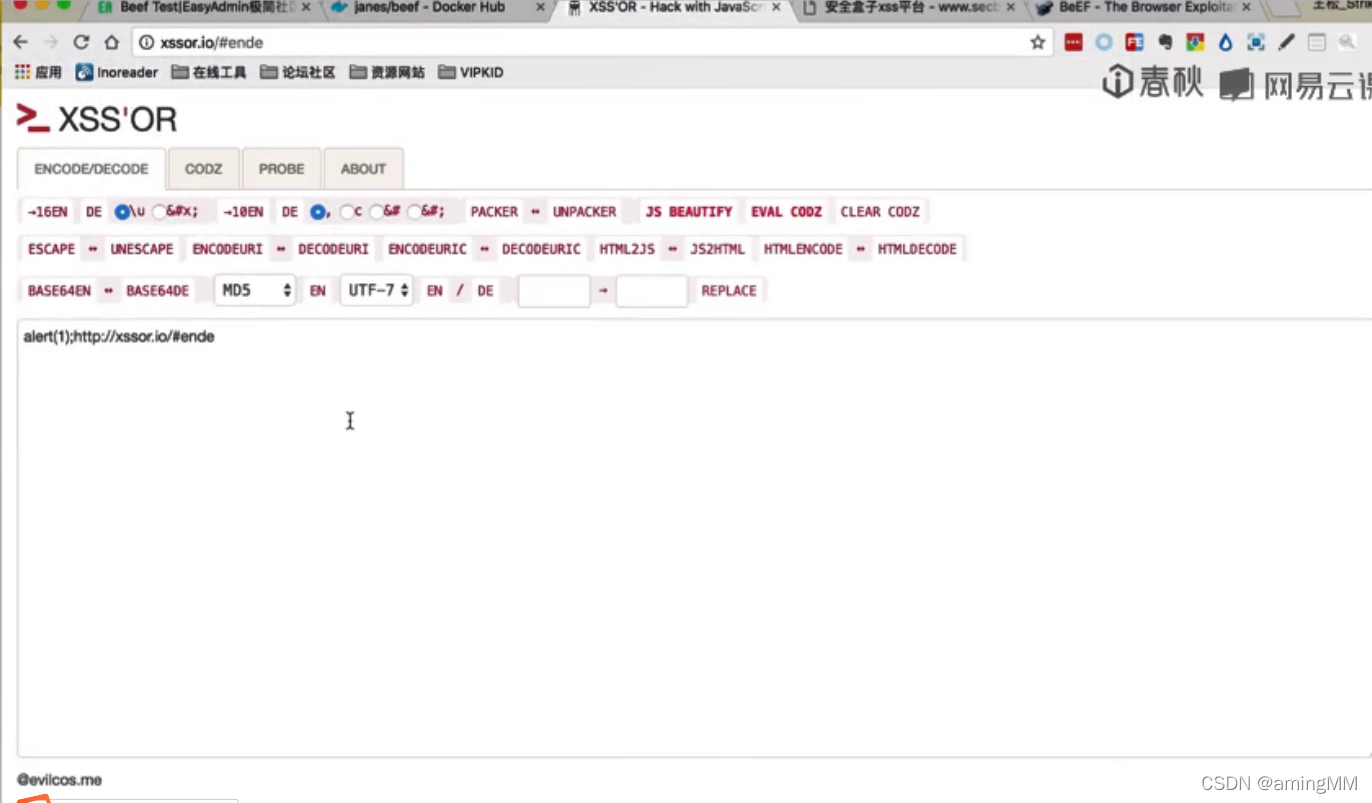Click the UNPACKER button
The height and width of the screenshot is (803, 1372).
click(585, 212)
